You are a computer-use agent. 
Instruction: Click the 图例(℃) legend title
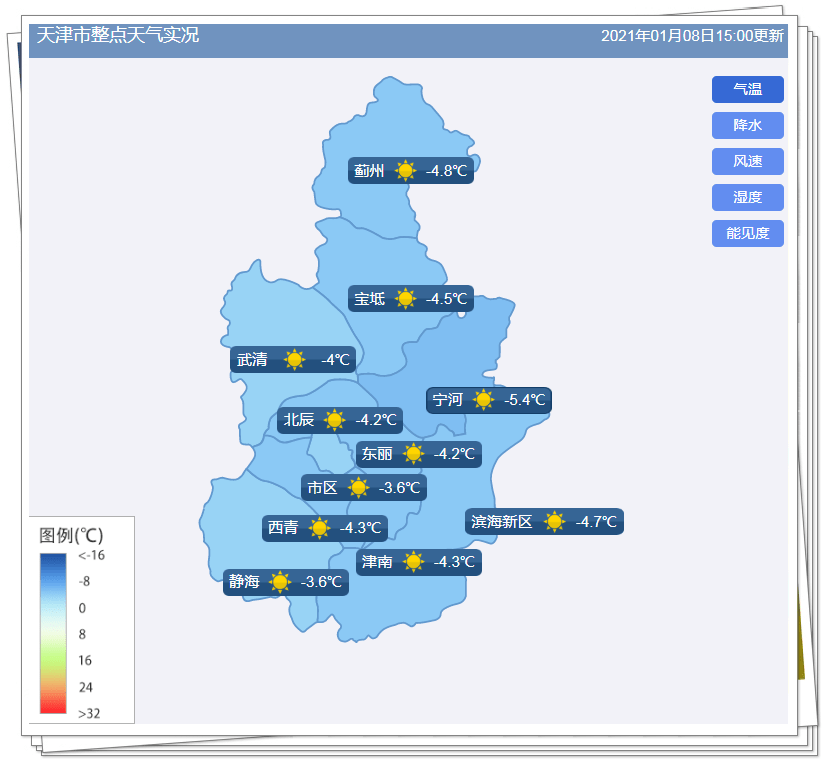click(71, 535)
